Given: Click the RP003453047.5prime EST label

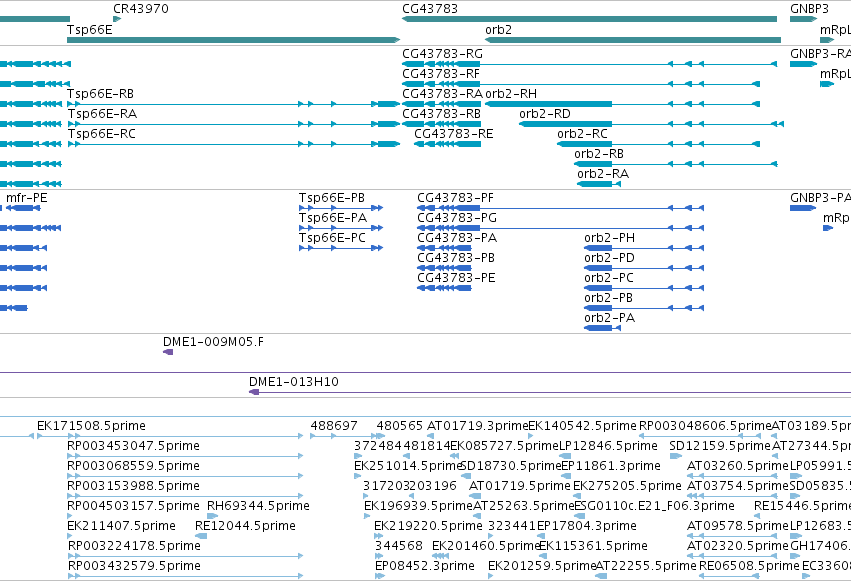Looking at the screenshot, I should coord(134,446).
